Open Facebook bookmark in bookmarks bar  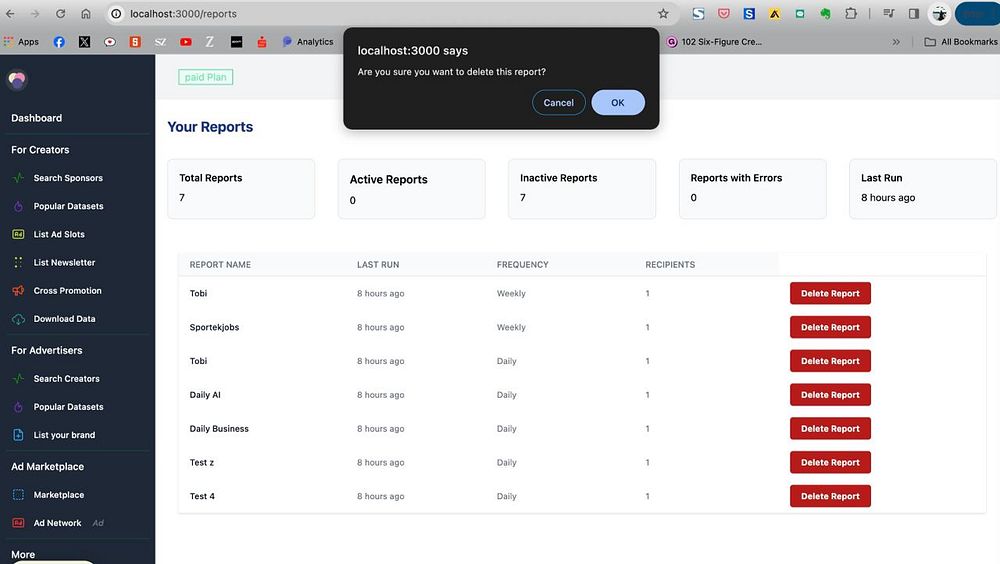pos(59,41)
